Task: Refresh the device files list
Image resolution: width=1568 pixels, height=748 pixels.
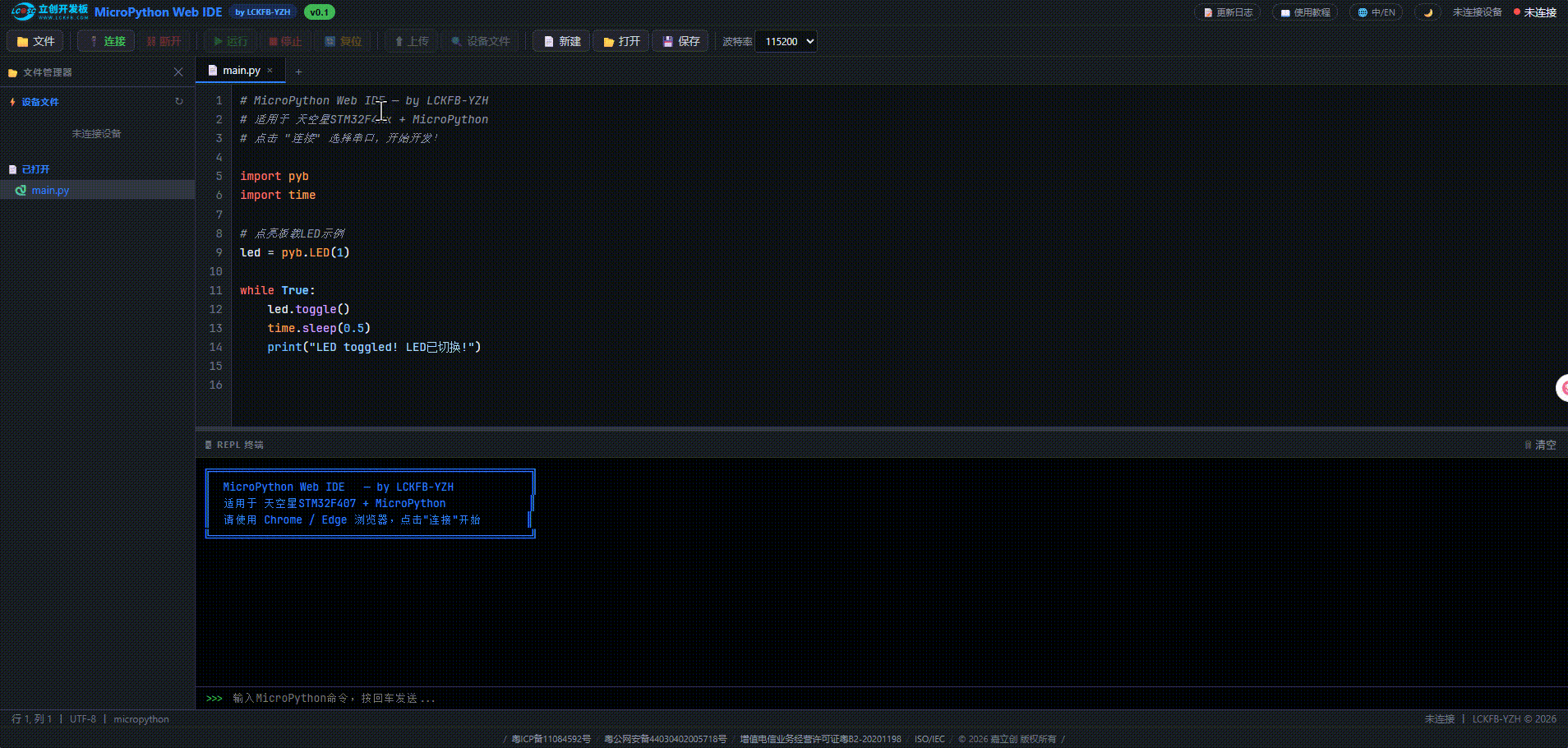Action: pyautogui.click(x=178, y=102)
